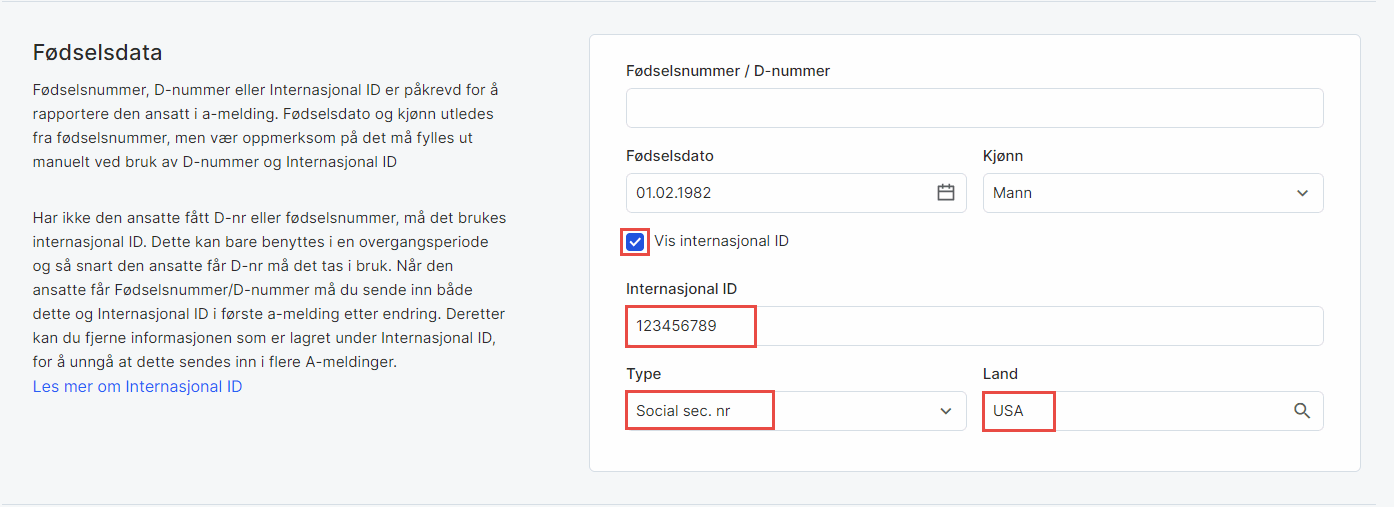Untick the Vis internasjonal ID checkbox
Image resolution: width=1394 pixels, height=507 pixels.
click(635, 242)
